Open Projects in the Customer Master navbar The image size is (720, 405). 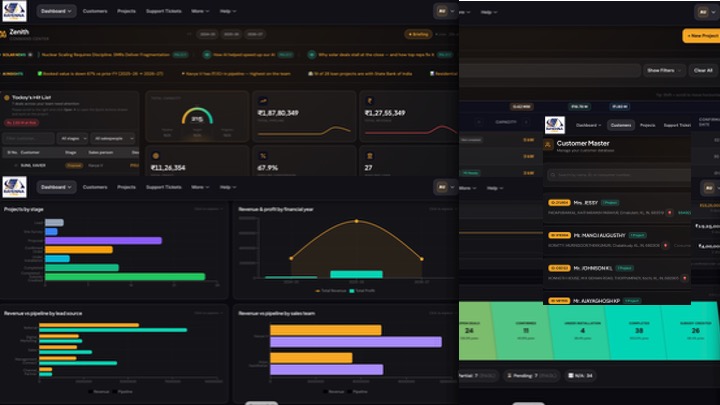click(647, 125)
